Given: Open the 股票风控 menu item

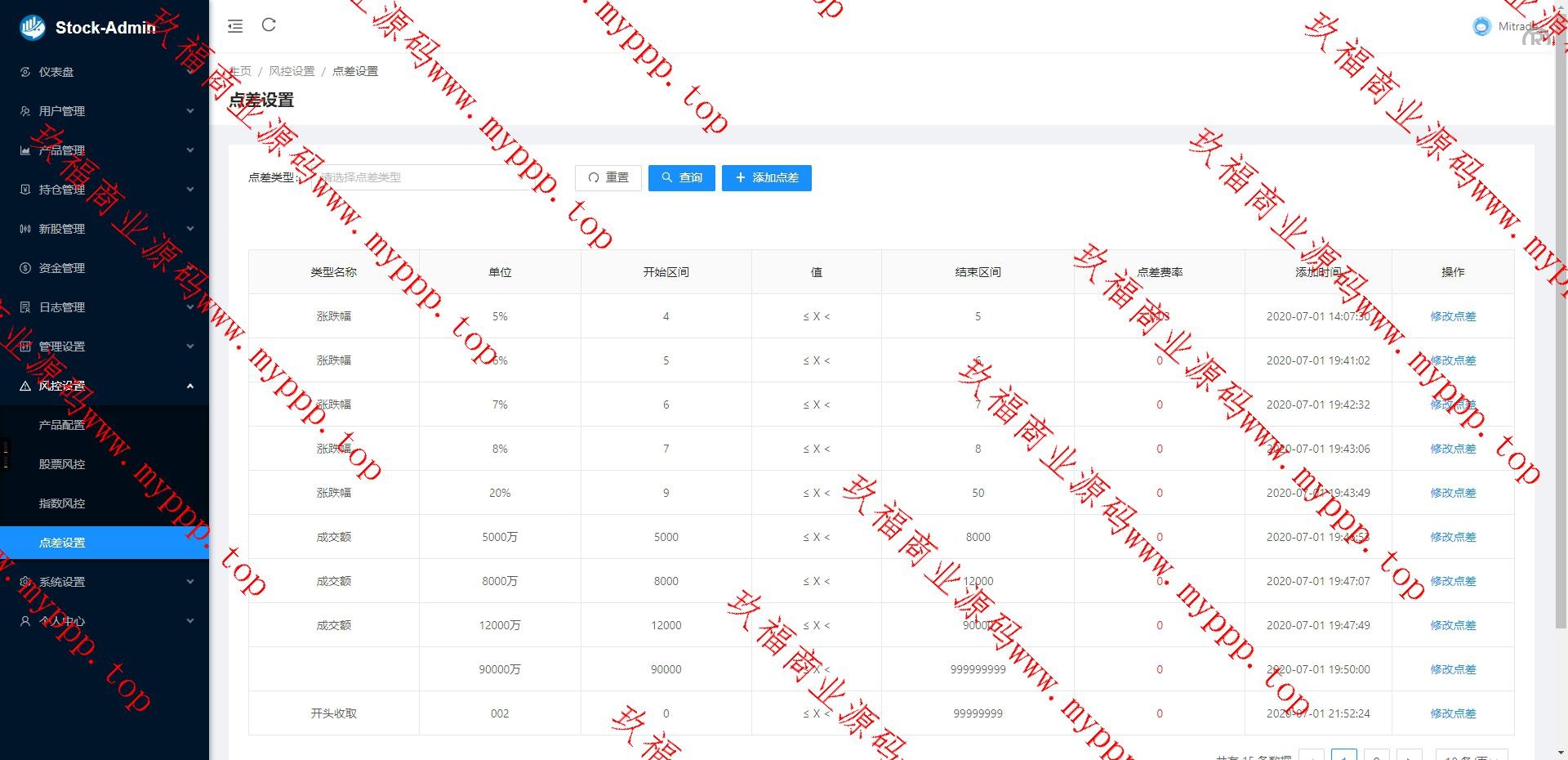Looking at the screenshot, I should (62, 464).
